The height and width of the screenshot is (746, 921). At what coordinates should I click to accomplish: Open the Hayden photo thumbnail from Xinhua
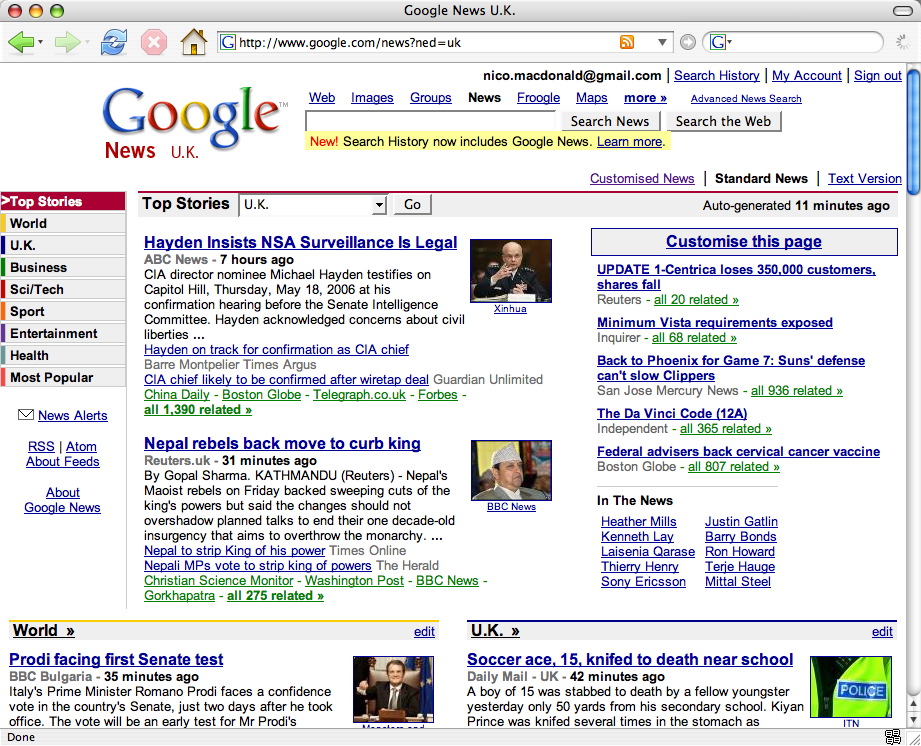[x=510, y=270]
